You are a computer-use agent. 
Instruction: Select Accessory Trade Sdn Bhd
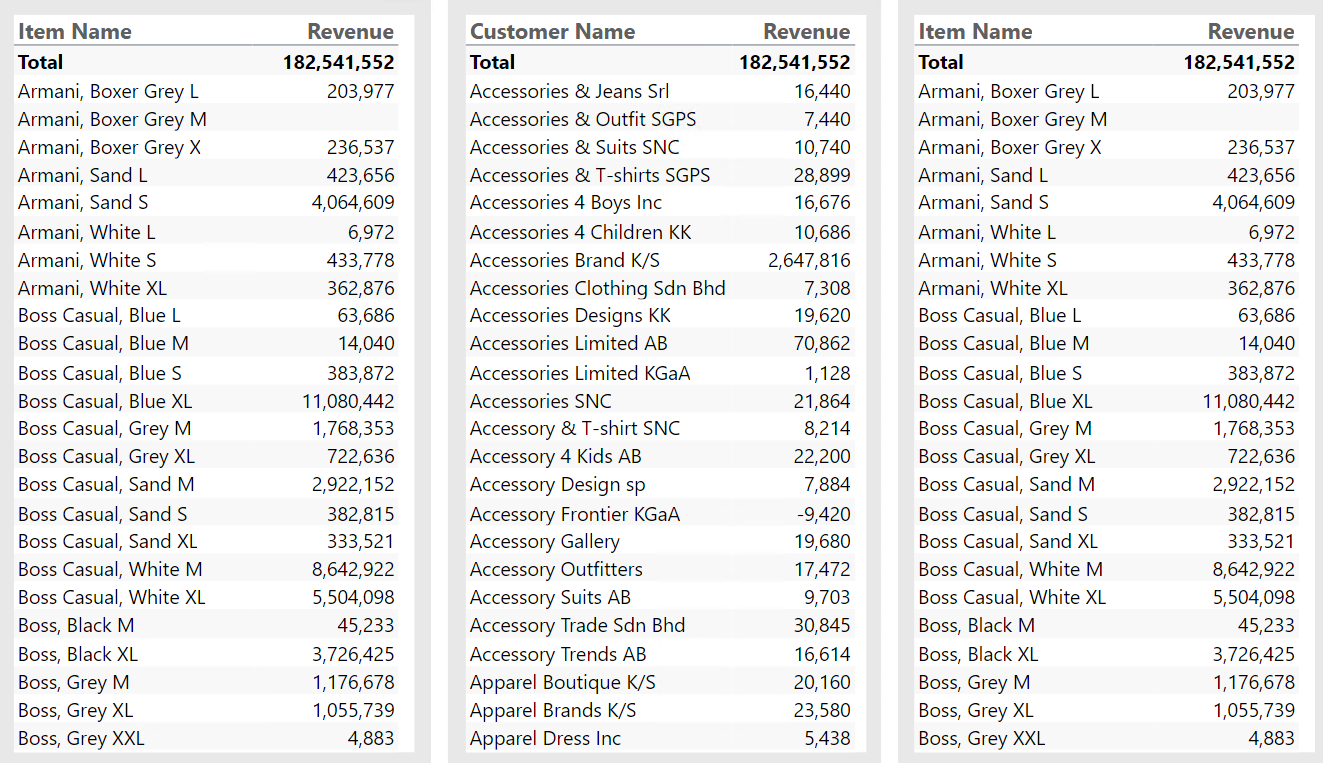(577, 625)
